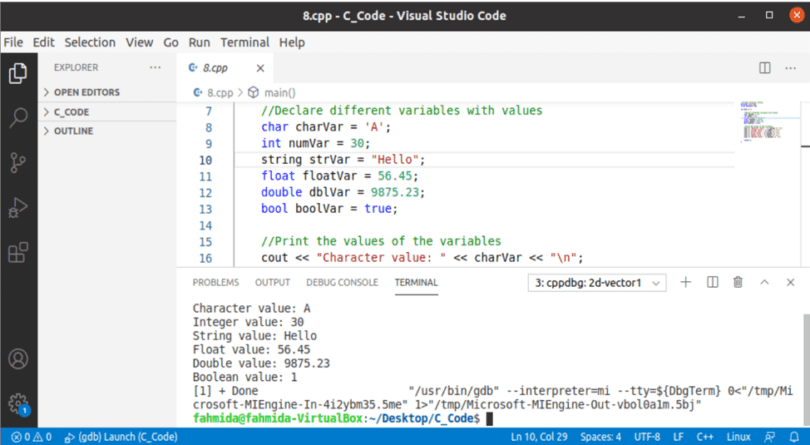Split the editor to the right

click(764, 68)
